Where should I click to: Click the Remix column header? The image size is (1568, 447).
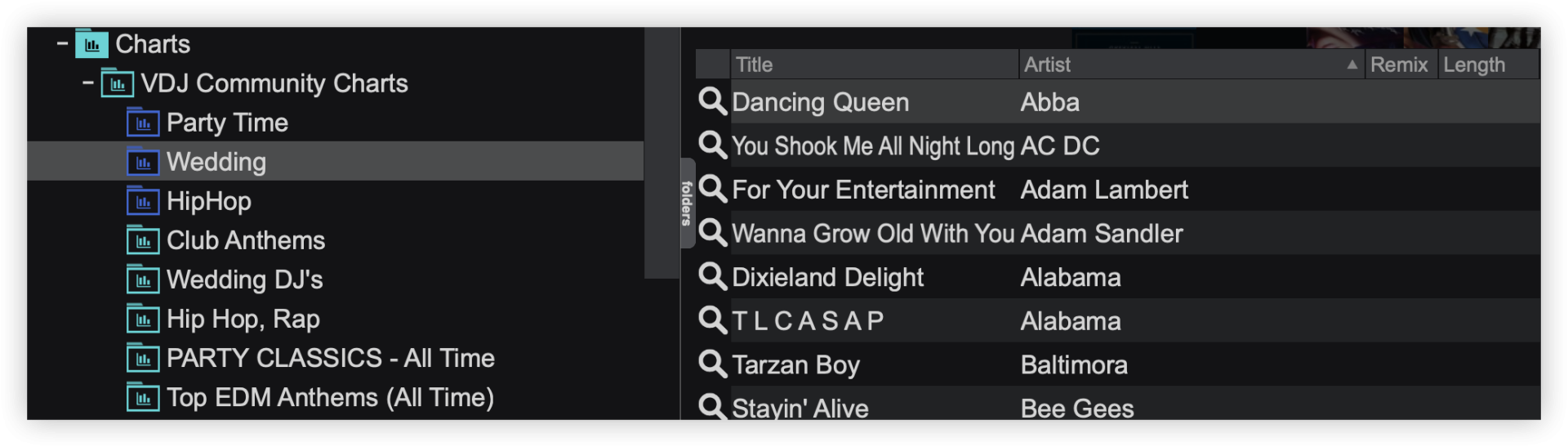coord(1399,65)
